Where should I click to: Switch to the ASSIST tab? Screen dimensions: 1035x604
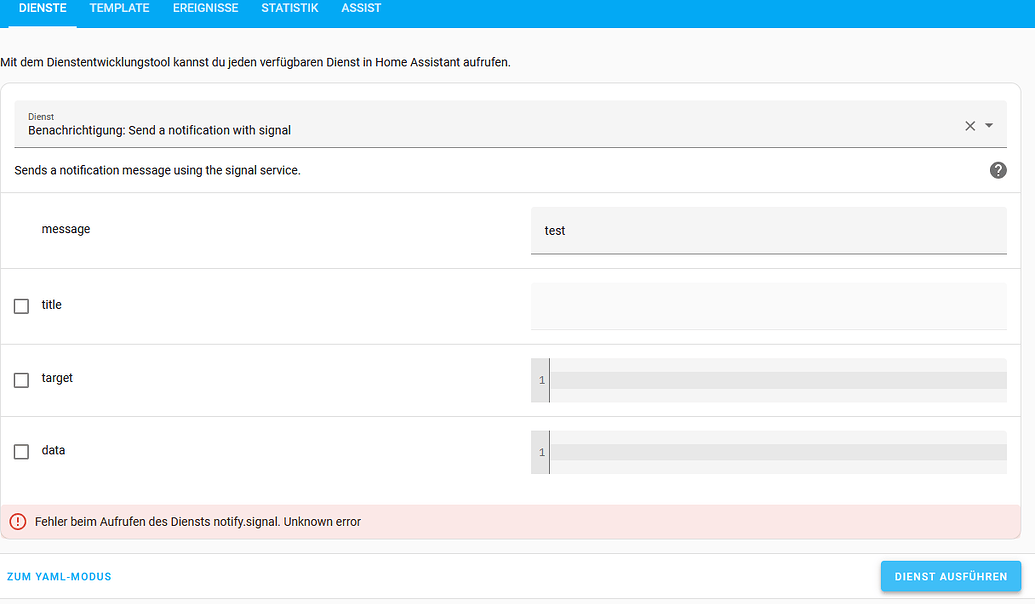tap(361, 8)
